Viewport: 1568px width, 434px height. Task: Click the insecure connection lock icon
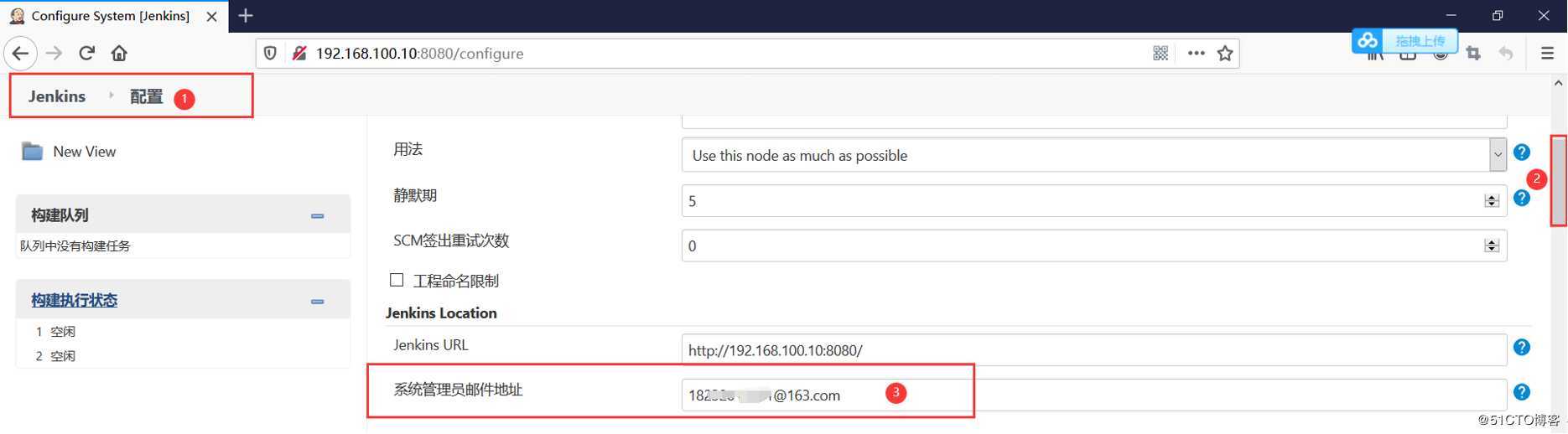click(299, 54)
